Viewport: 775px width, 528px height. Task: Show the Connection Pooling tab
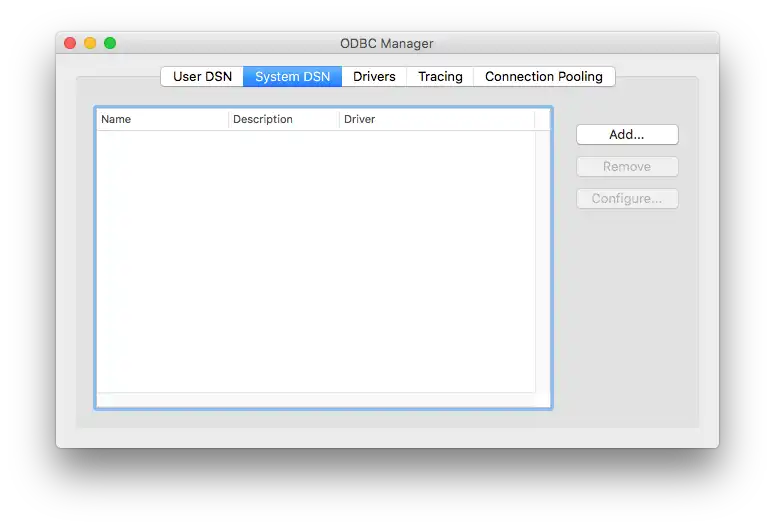(543, 76)
